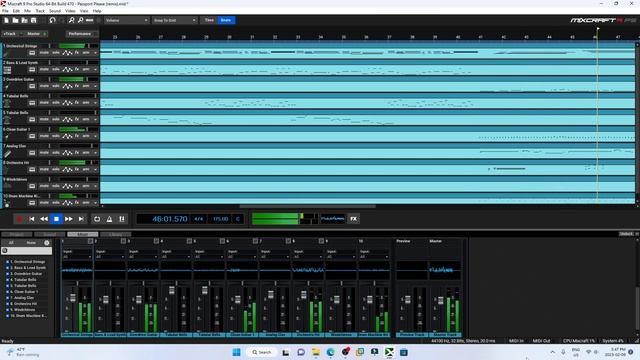The width and height of the screenshot is (640, 360).
Task: Stop playback with the blue stop button
Action: 56,219
